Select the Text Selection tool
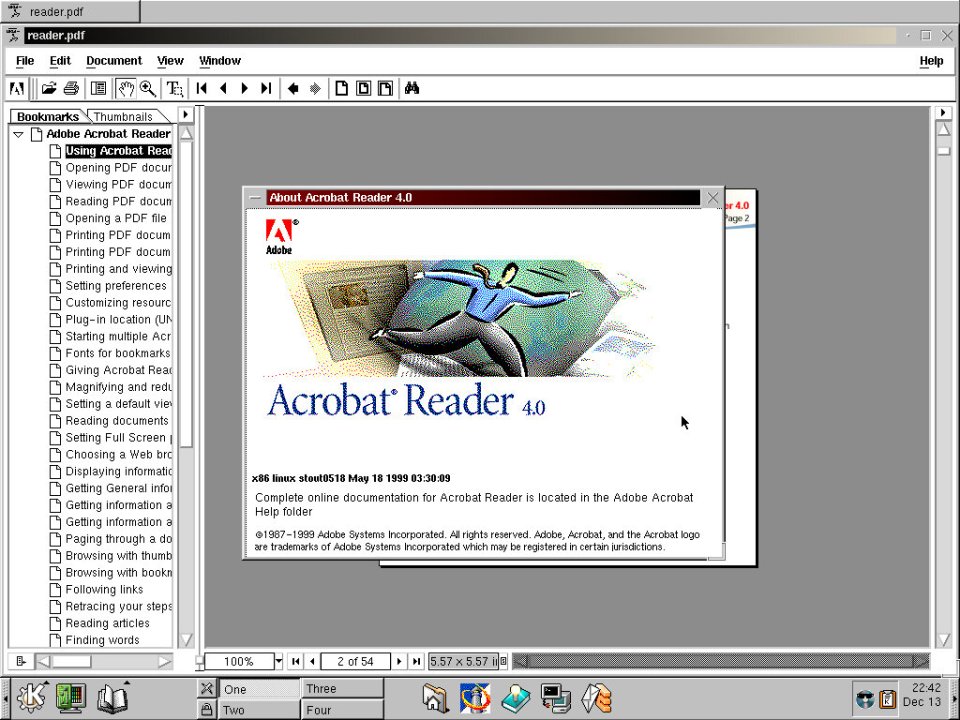The height and width of the screenshot is (720, 960). (175, 88)
